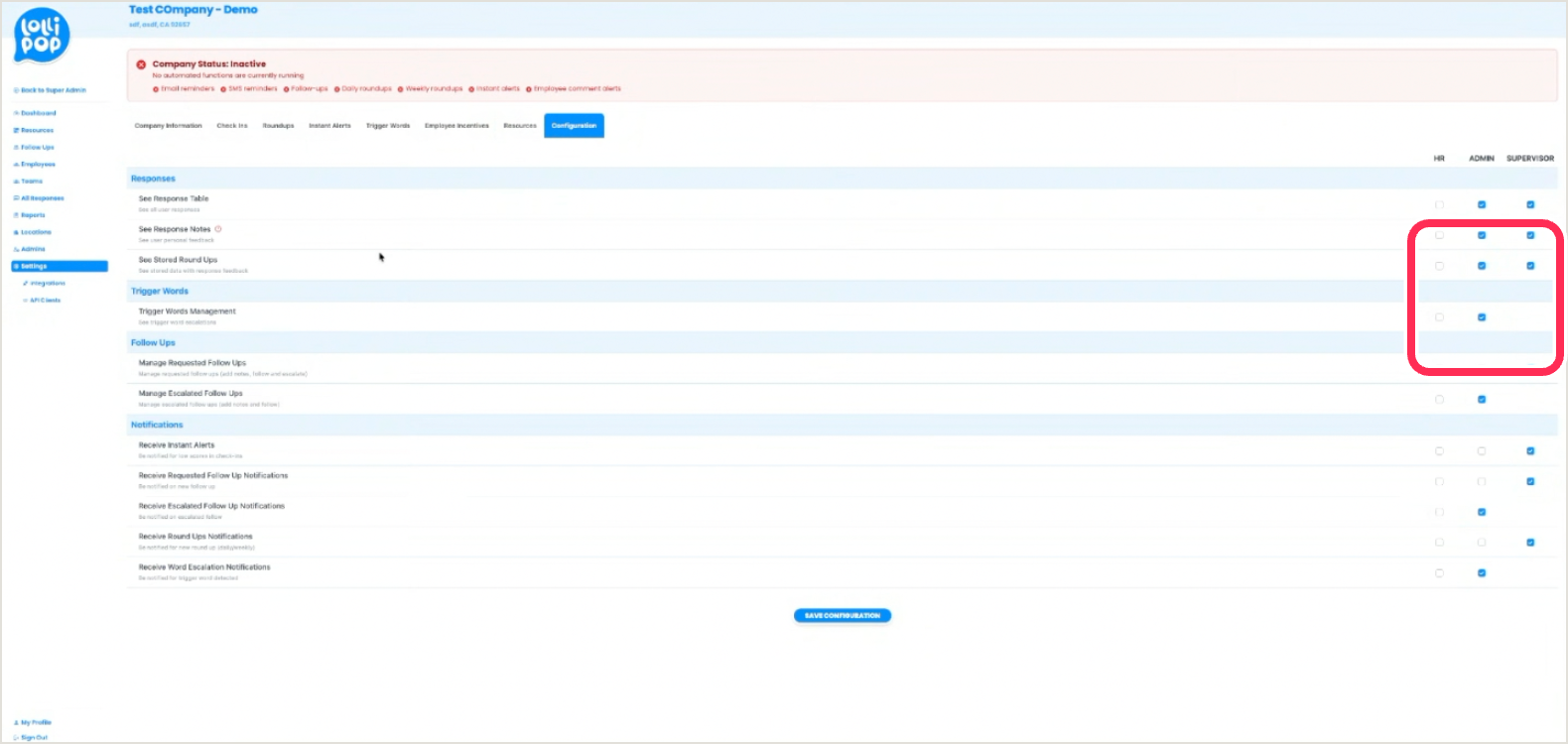The width and height of the screenshot is (1568, 744).
Task: Open the Teams sidebar page
Action: pos(29,182)
